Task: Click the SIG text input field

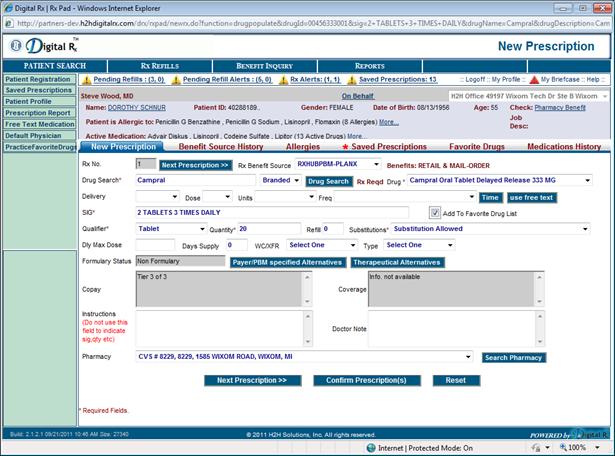Action: (270, 212)
